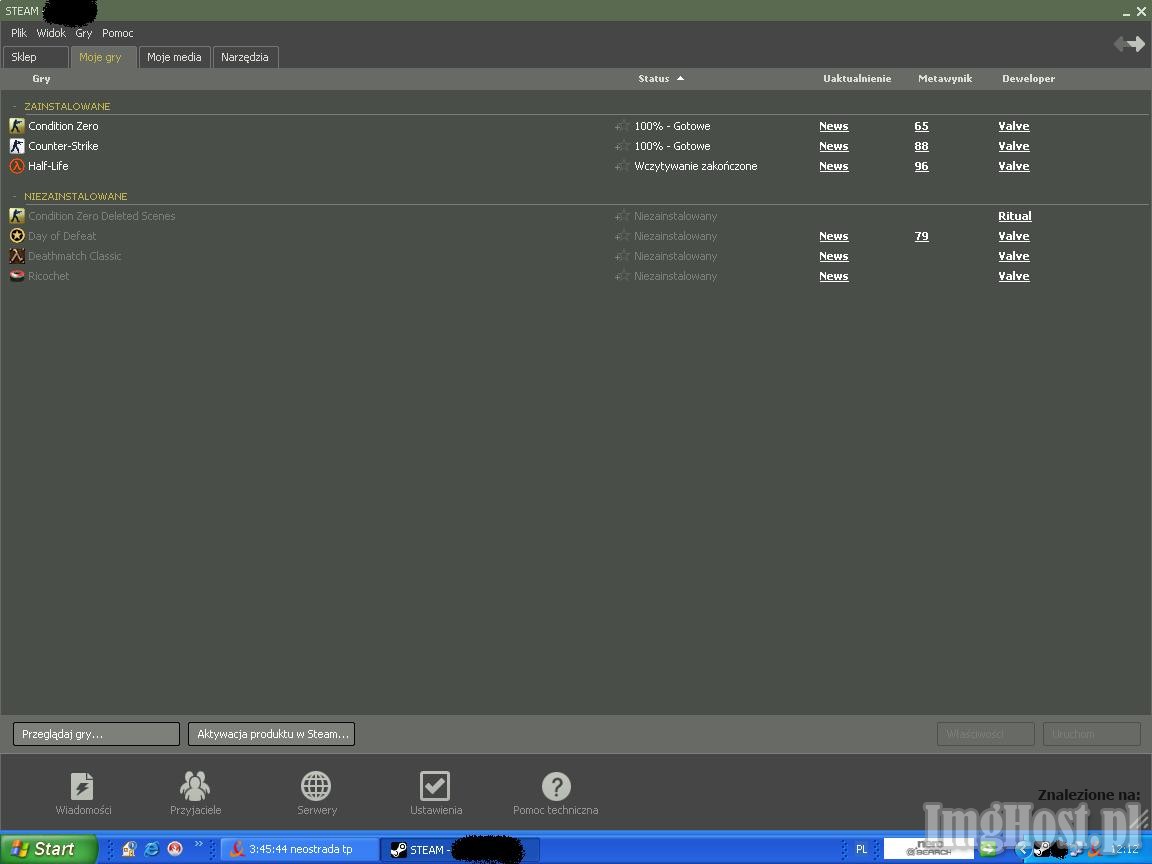The height and width of the screenshot is (864, 1152).
Task: Sort by the Uaktualnienie column header
Action: click(x=857, y=79)
